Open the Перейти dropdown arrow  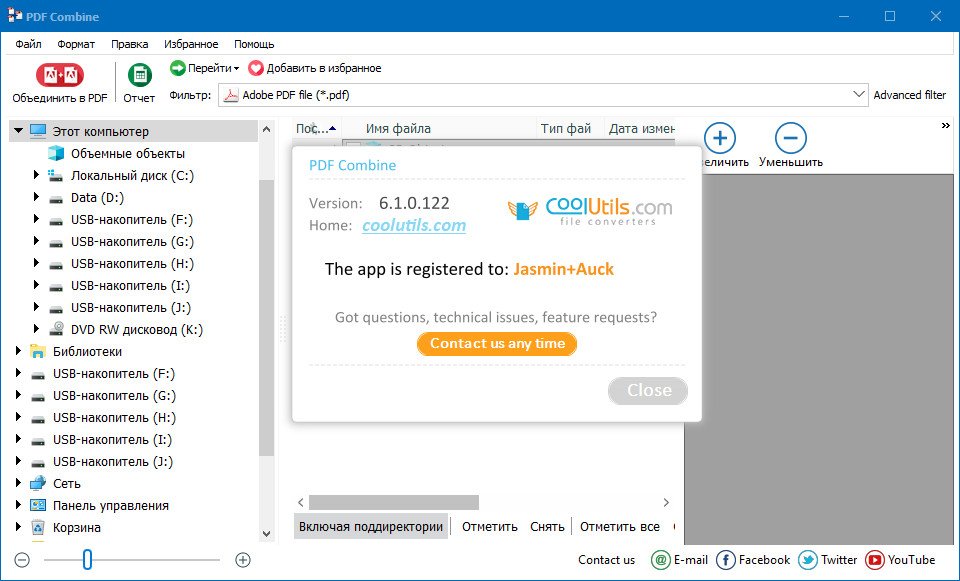236,69
